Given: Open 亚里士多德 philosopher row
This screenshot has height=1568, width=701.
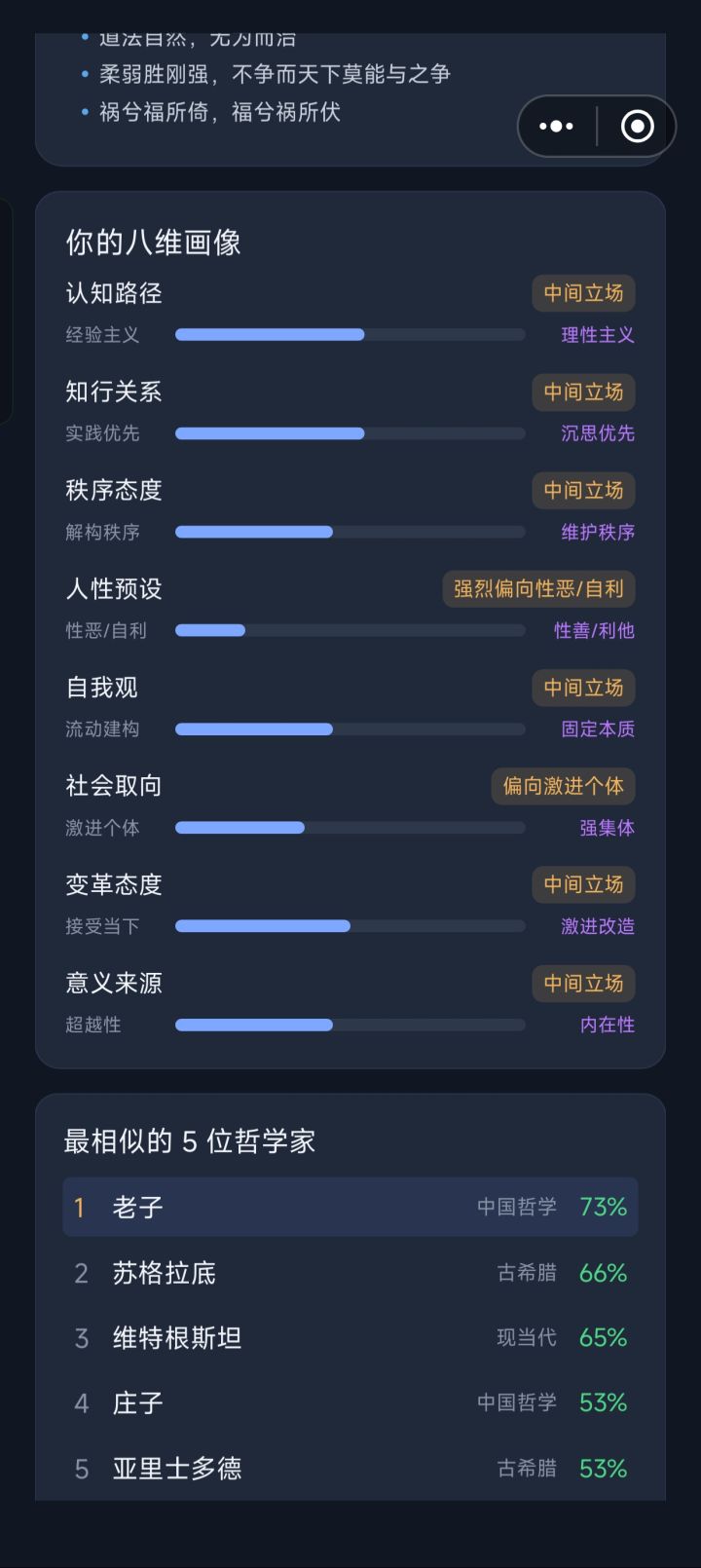Looking at the screenshot, I should click(350, 1469).
